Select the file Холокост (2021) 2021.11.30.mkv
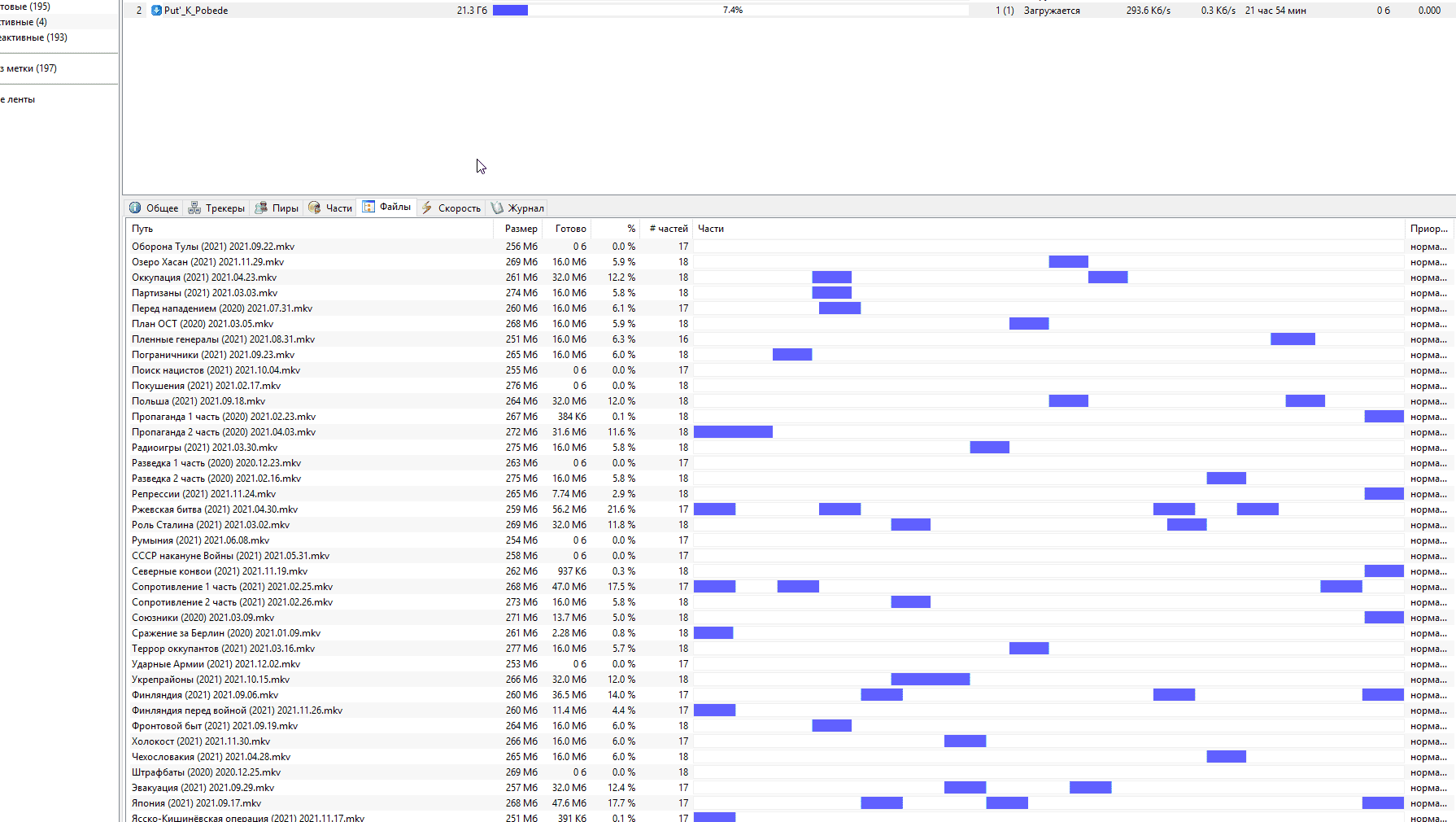 [201, 741]
